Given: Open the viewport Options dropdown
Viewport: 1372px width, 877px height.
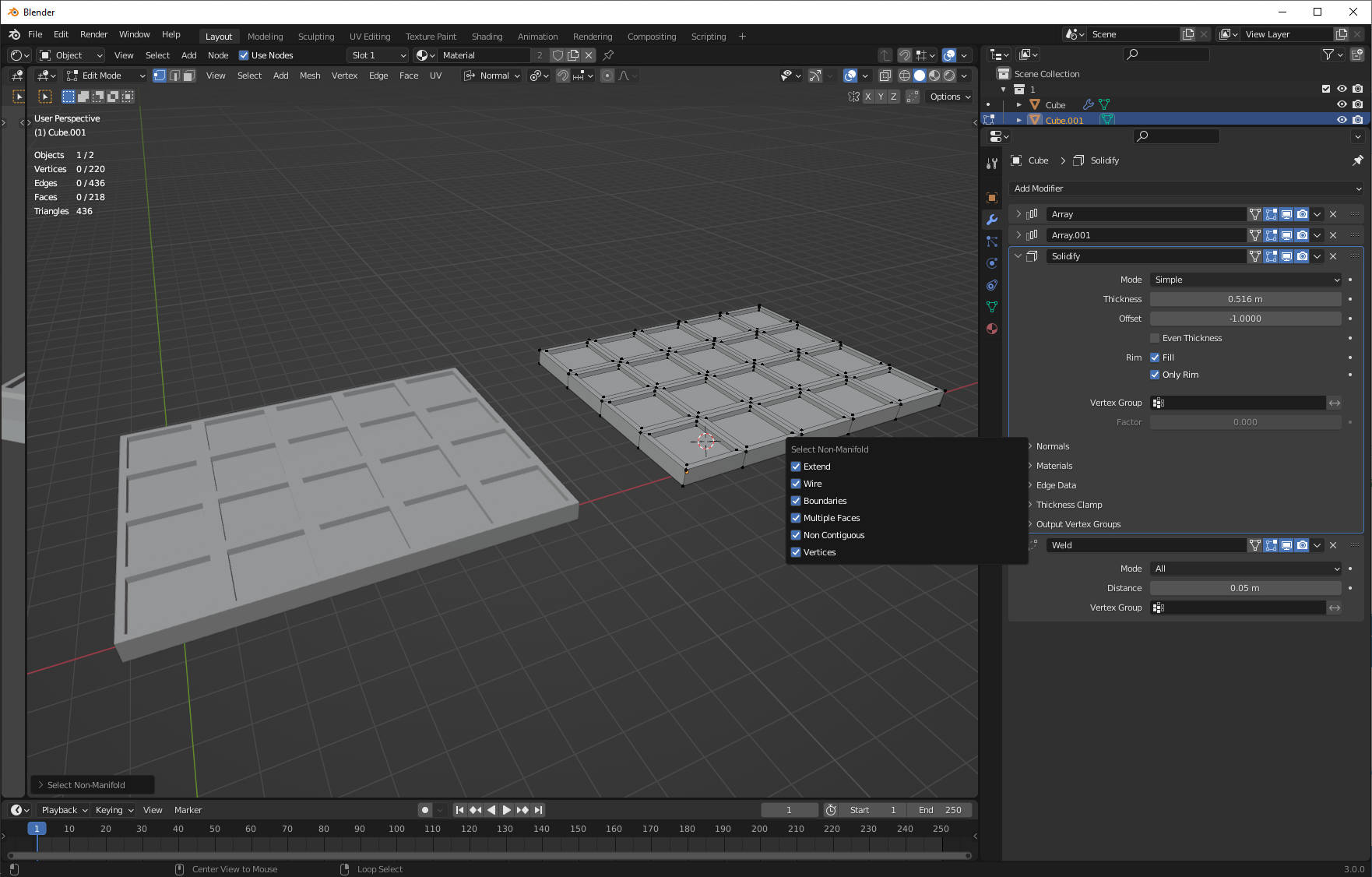Looking at the screenshot, I should [x=951, y=97].
